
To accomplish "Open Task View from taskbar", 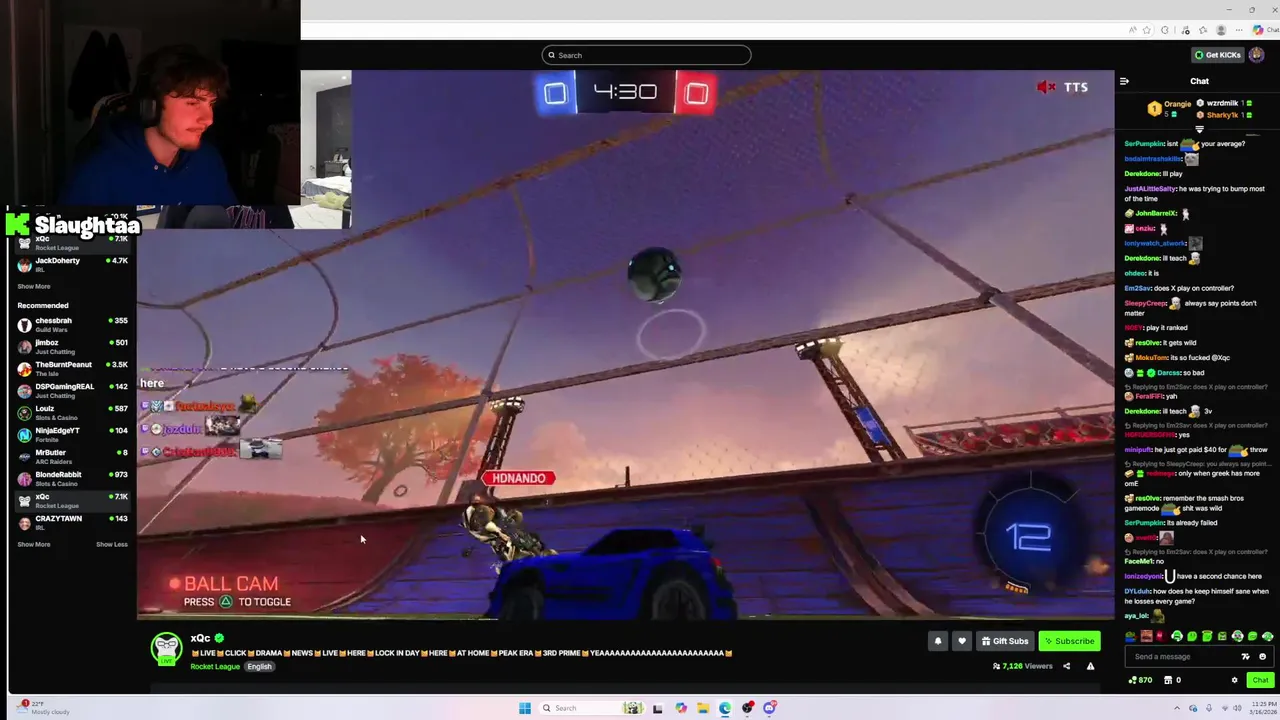I will tap(657, 708).
